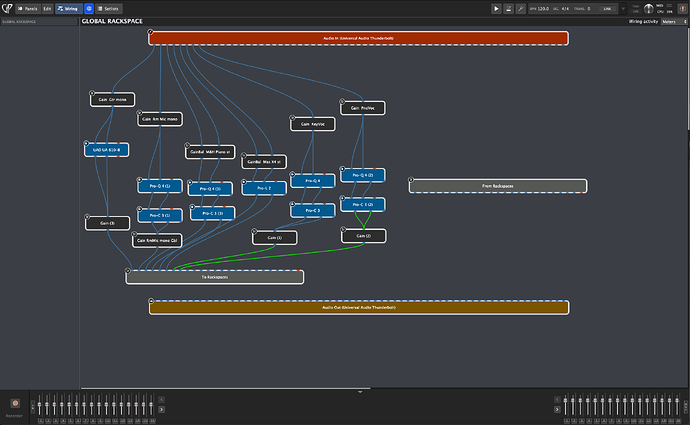Switch to the Wiring view
This screenshot has width=690, height=425.
coord(68,8)
